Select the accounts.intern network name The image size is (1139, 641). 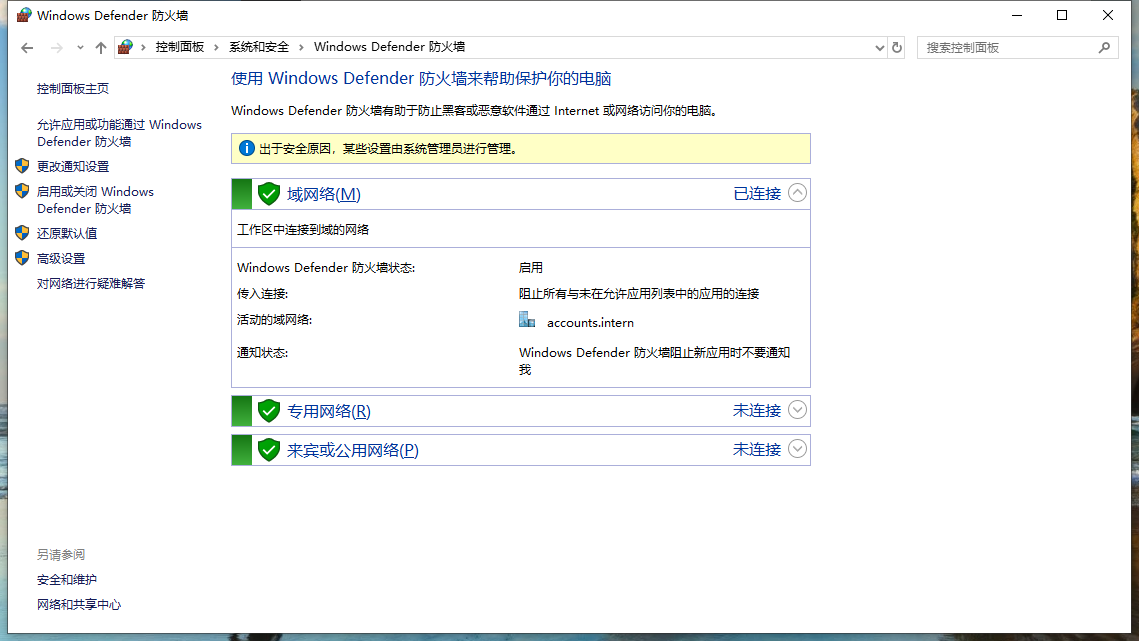pyautogui.click(x=590, y=323)
